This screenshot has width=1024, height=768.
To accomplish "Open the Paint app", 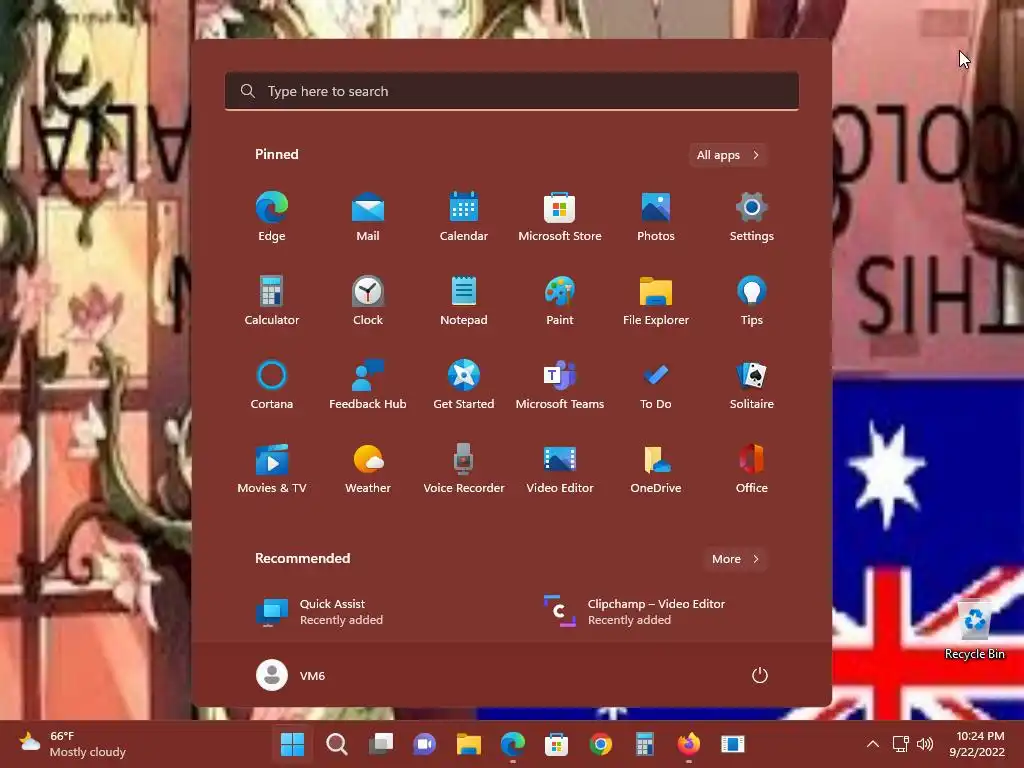I will pos(560,300).
